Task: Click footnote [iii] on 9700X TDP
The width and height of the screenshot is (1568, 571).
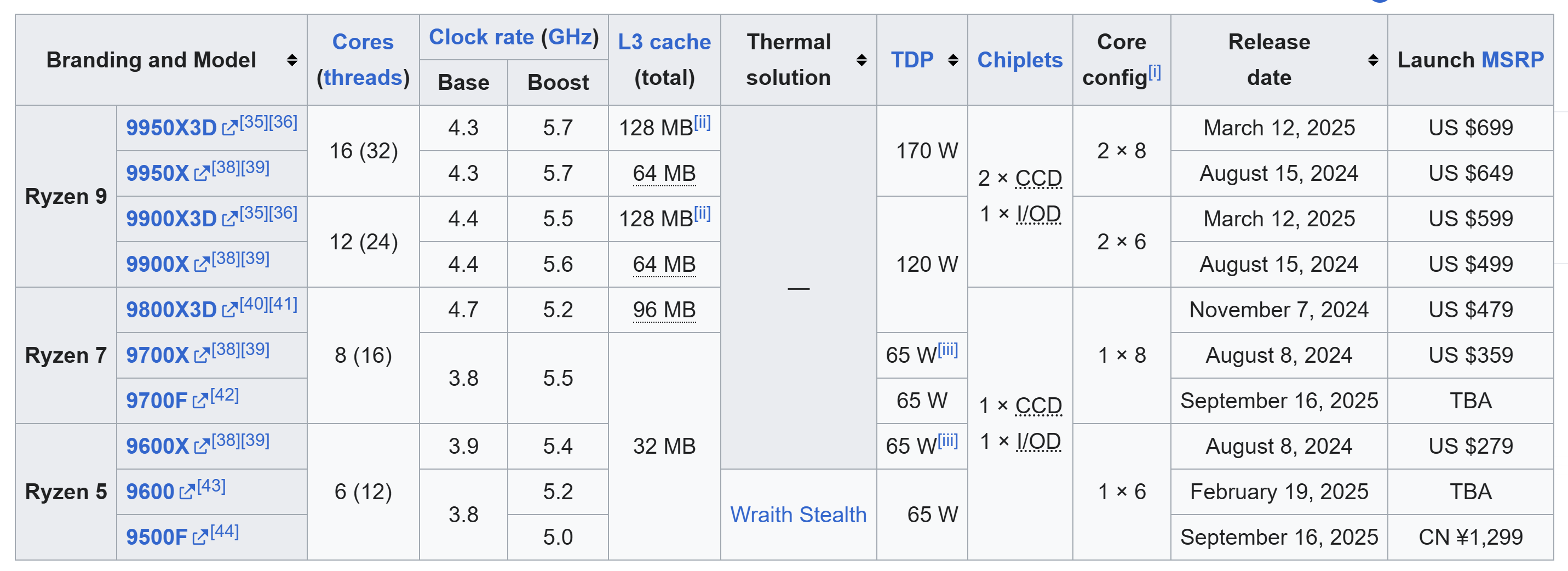Action: point(947,350)
